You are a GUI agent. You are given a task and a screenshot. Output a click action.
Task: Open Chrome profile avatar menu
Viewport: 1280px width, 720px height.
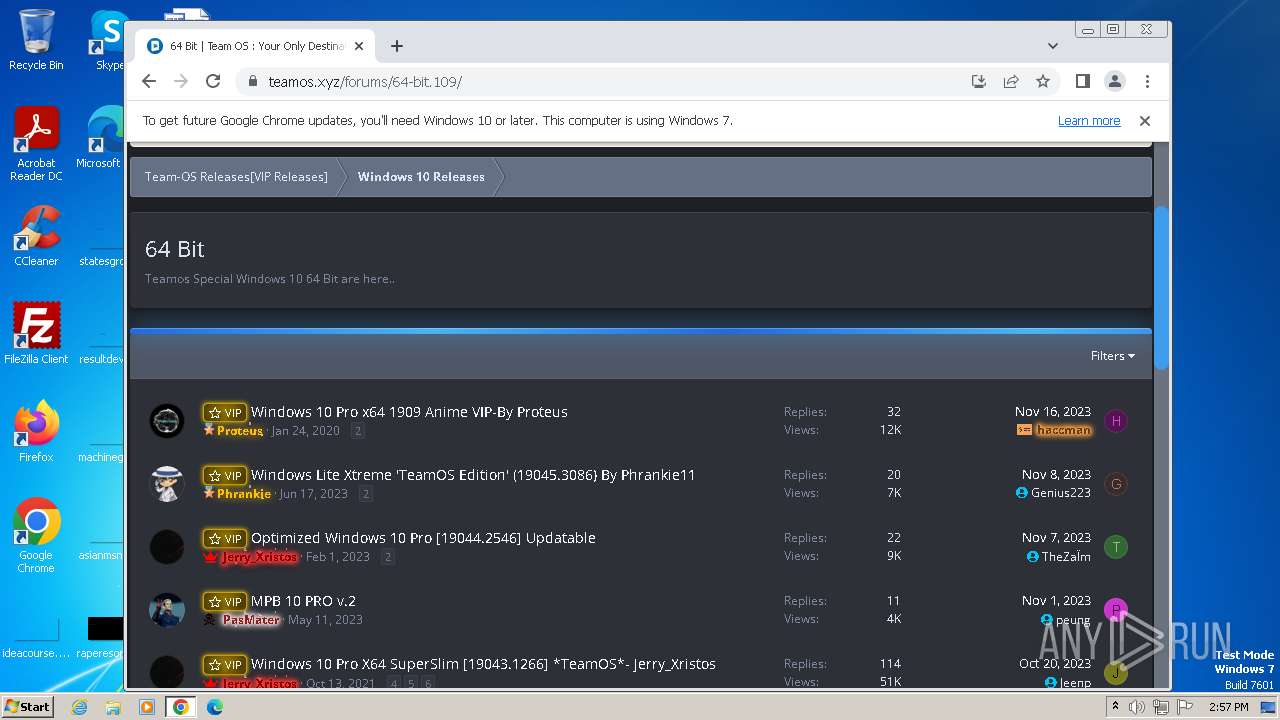(x=1115, y=81)
